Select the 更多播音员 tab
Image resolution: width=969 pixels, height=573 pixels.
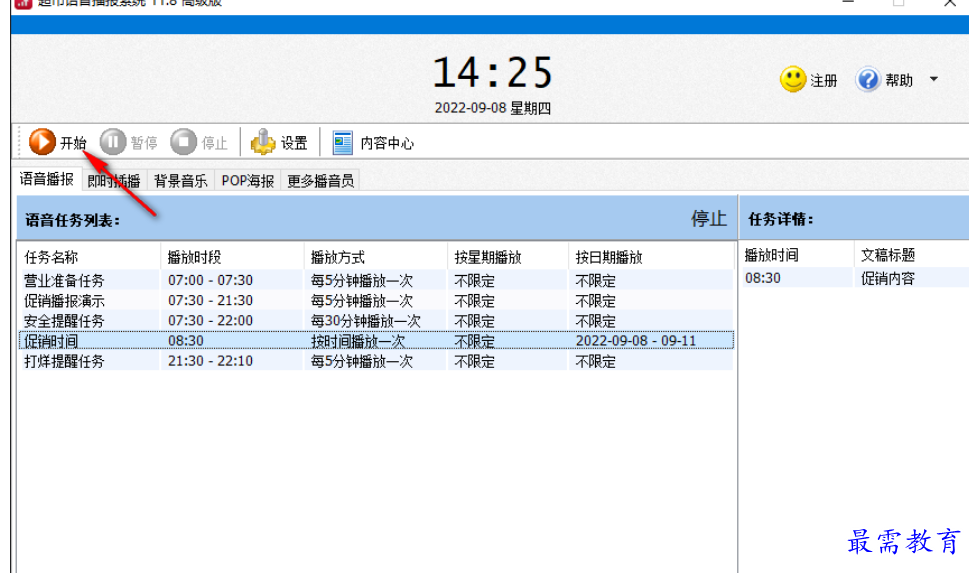click(319, 181)
